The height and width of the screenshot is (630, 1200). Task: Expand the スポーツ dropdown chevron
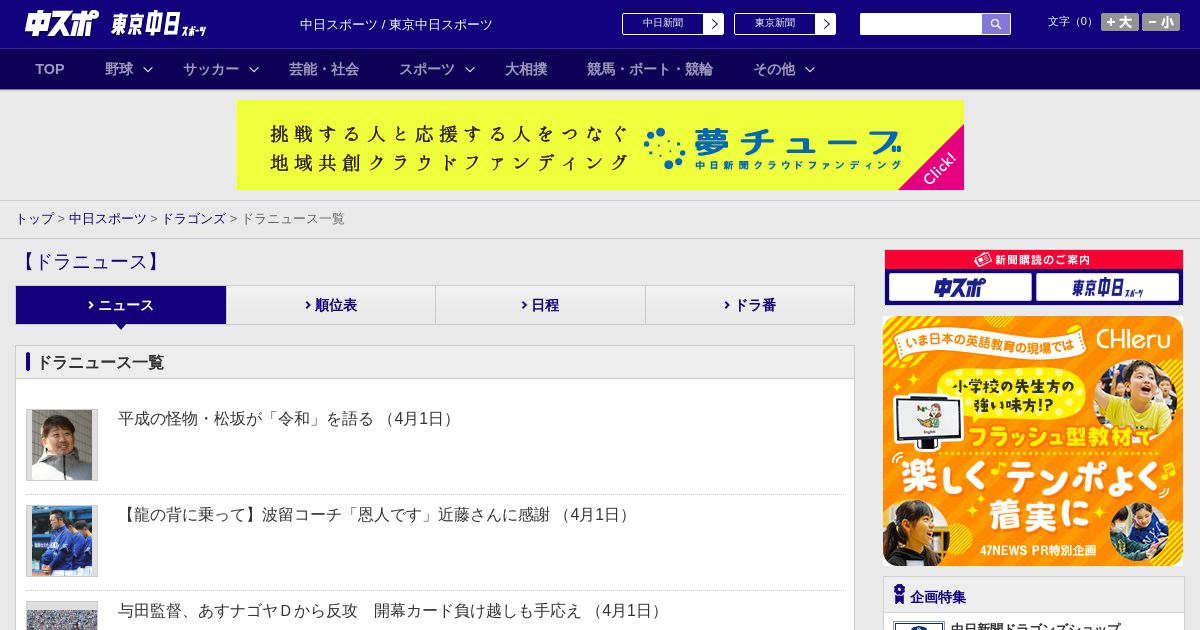point(470,69)
